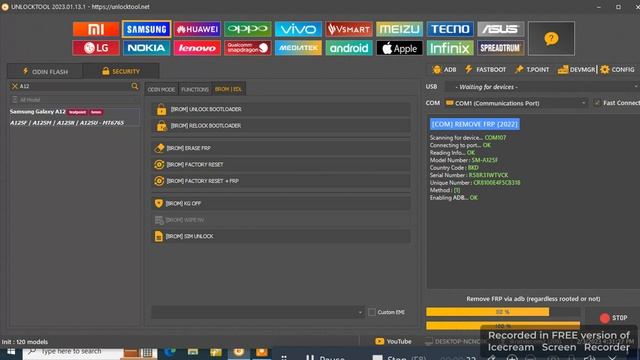Open the BROM | EDL sub-tab

click(x=229, y=89)
